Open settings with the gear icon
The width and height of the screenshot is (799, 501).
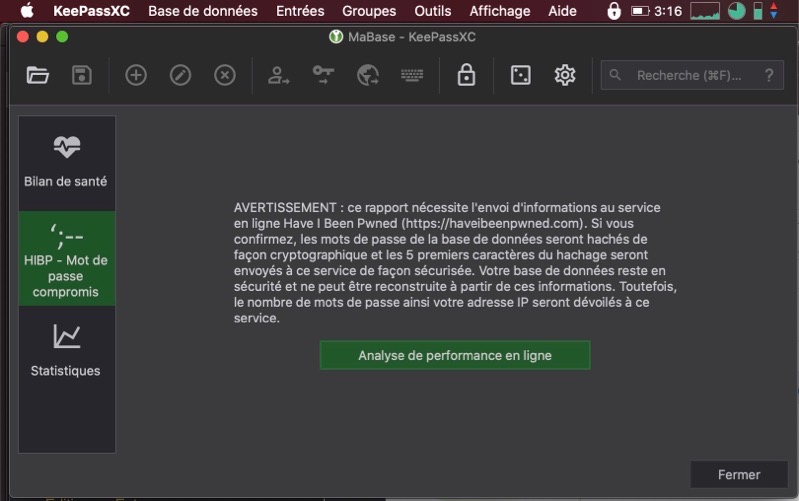pos(565,75)
